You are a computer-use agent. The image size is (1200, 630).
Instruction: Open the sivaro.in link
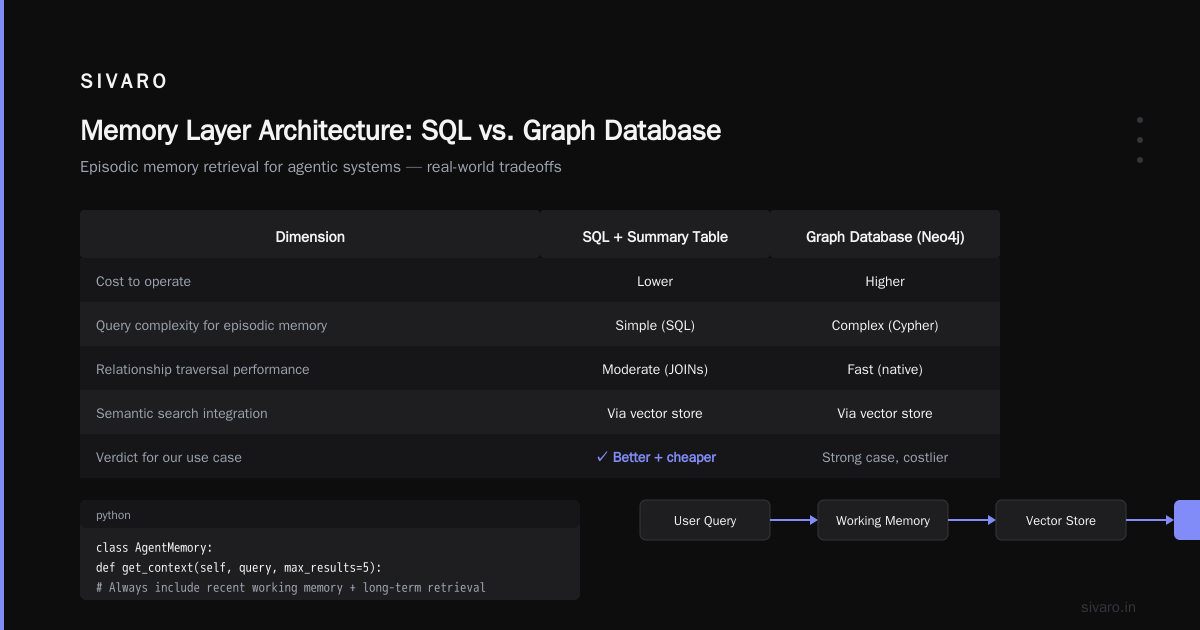pyautogui.click(x=1108, y=607)
